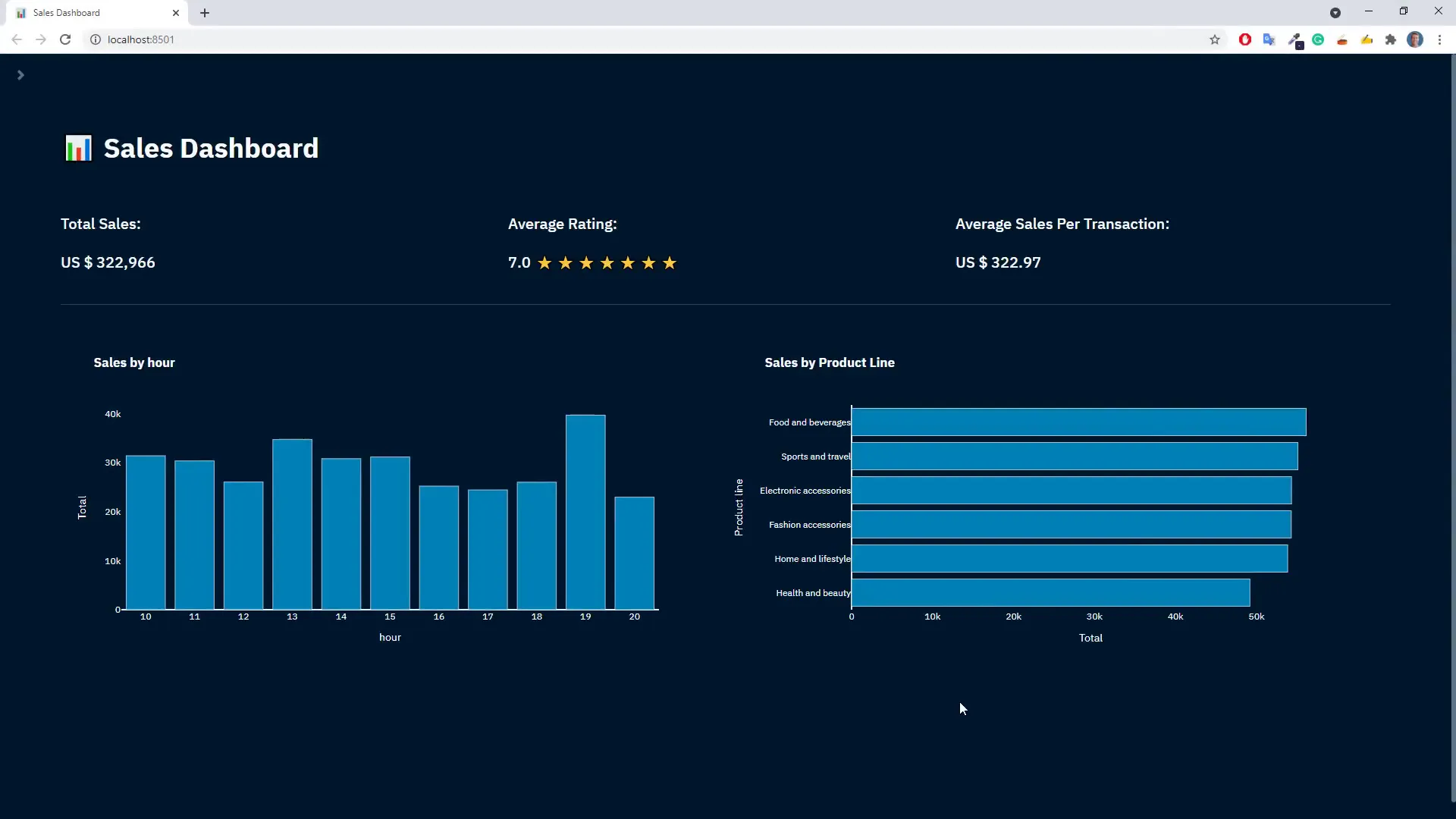Reload the Sales Dashboard page
Image resolution: width=1456 pixels, height=819 pixels.
tap(65, 39)
